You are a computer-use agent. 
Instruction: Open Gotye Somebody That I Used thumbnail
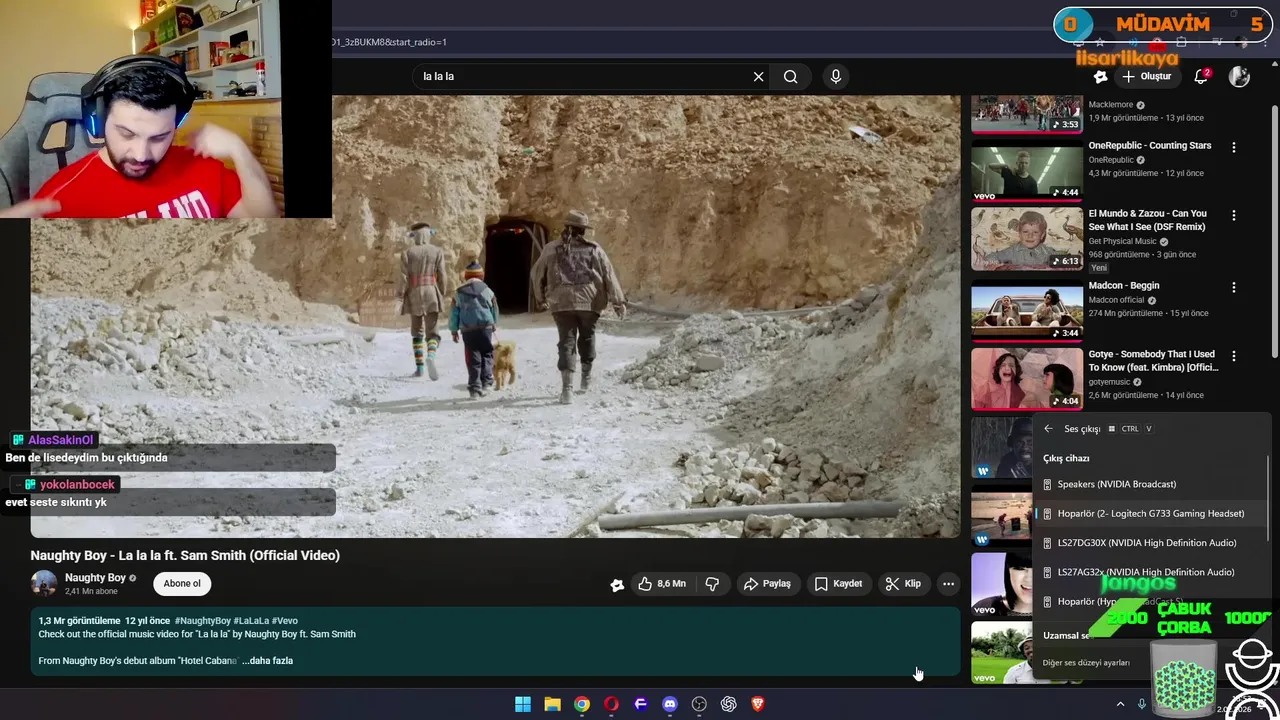(x=1027, y=379)
